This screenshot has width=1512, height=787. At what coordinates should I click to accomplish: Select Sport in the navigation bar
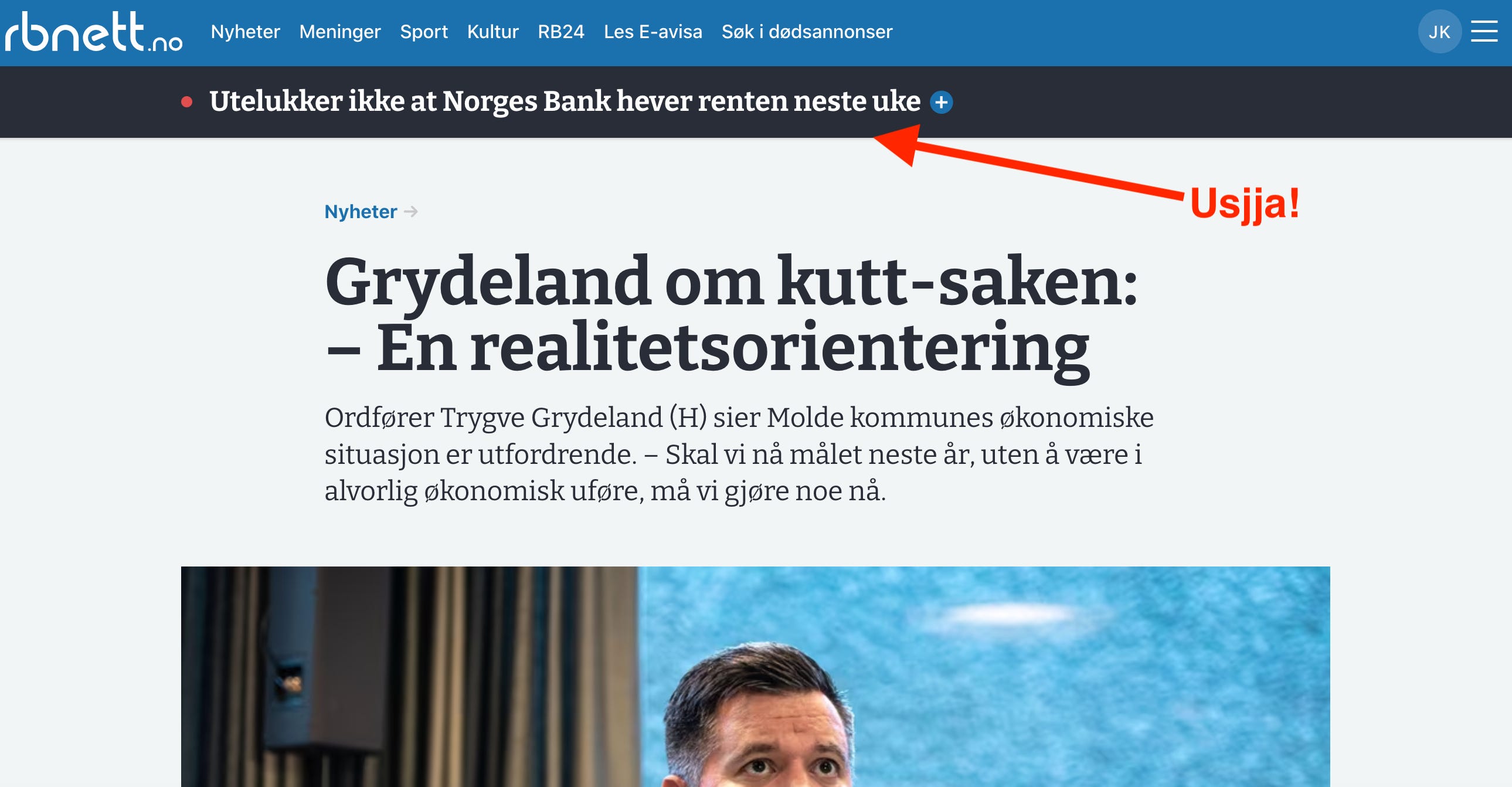click(424, 32)
